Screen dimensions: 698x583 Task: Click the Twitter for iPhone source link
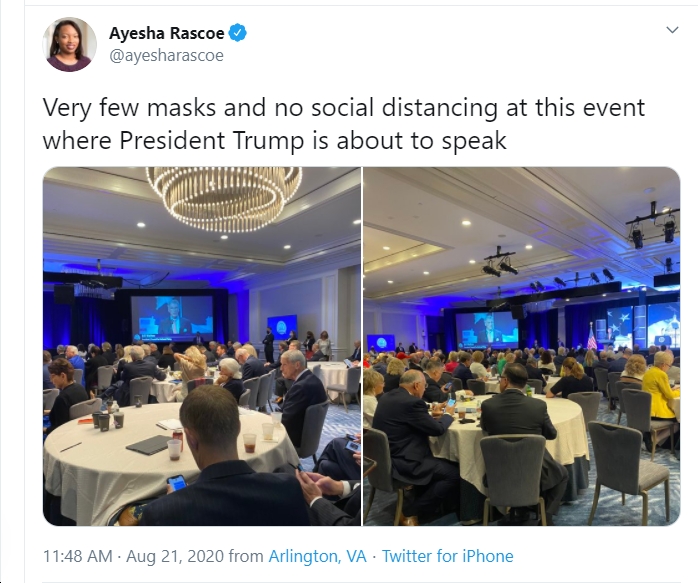[x=448, y=556]
